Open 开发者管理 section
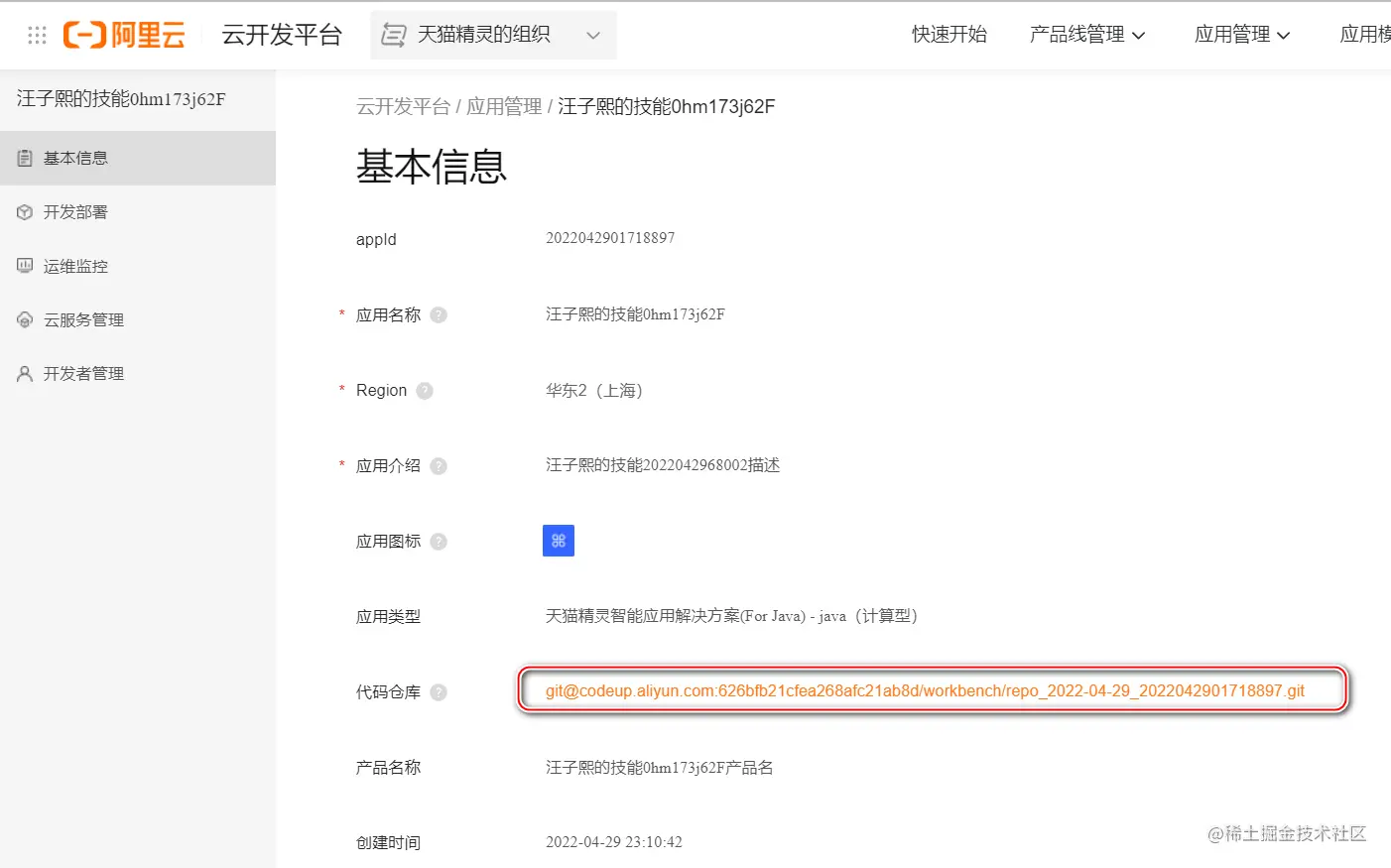The width and height of the screenshot is (1391, 868). [x=138, y=374]
